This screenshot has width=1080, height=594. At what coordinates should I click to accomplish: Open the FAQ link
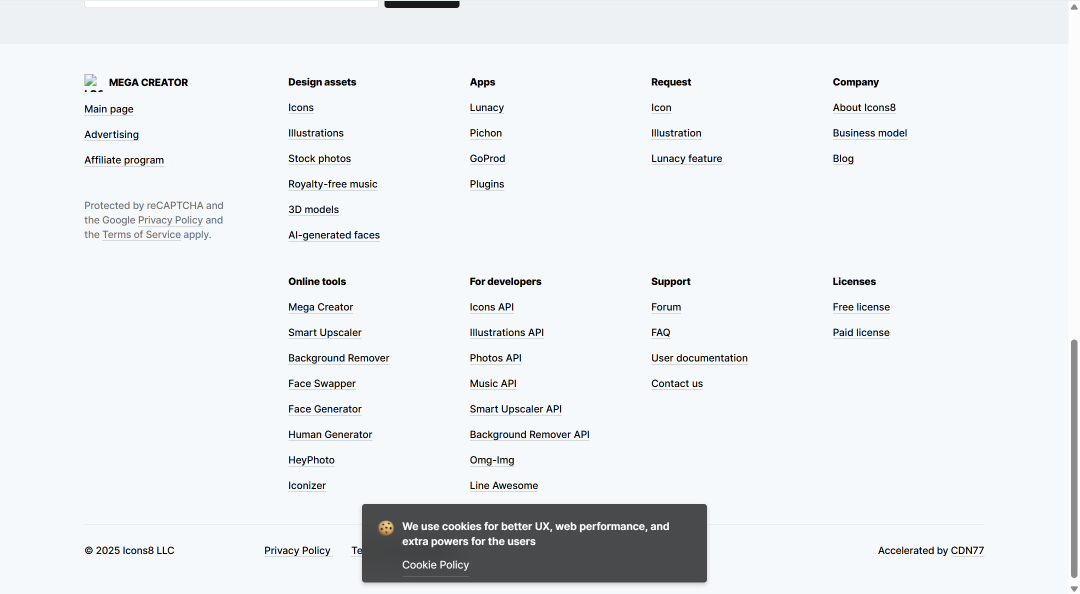[661, 333]
